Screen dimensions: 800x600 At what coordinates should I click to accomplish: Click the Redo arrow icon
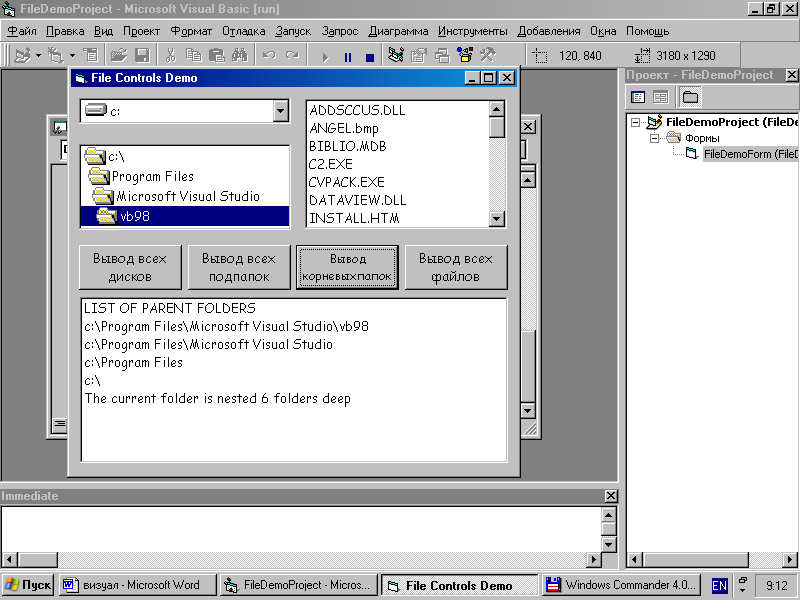[x=292, y=55]
